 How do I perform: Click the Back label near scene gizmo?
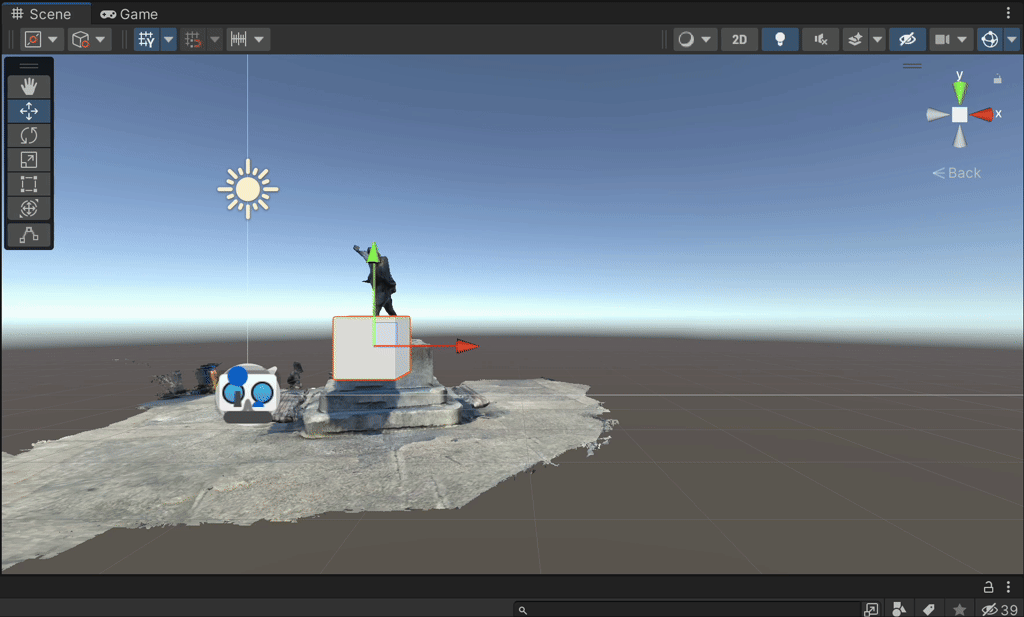[x=956, y=172]
